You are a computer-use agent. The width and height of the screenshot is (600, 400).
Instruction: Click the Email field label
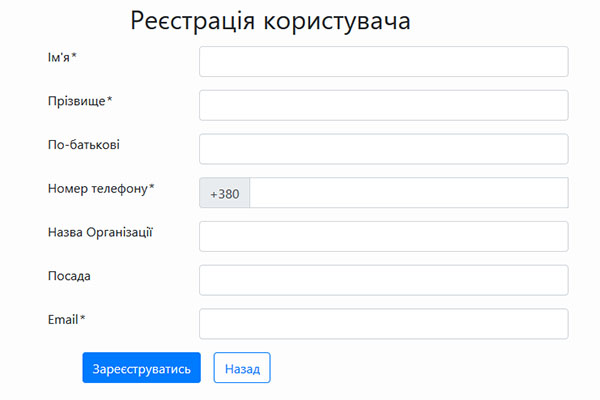pos(63,319)
